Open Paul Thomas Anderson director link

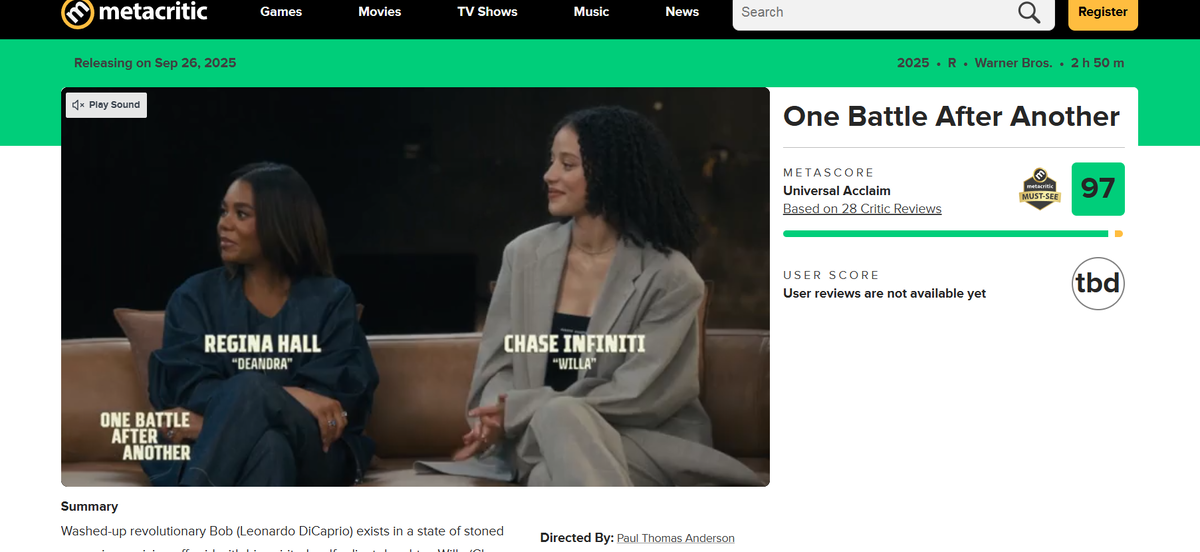pos(676,538)
